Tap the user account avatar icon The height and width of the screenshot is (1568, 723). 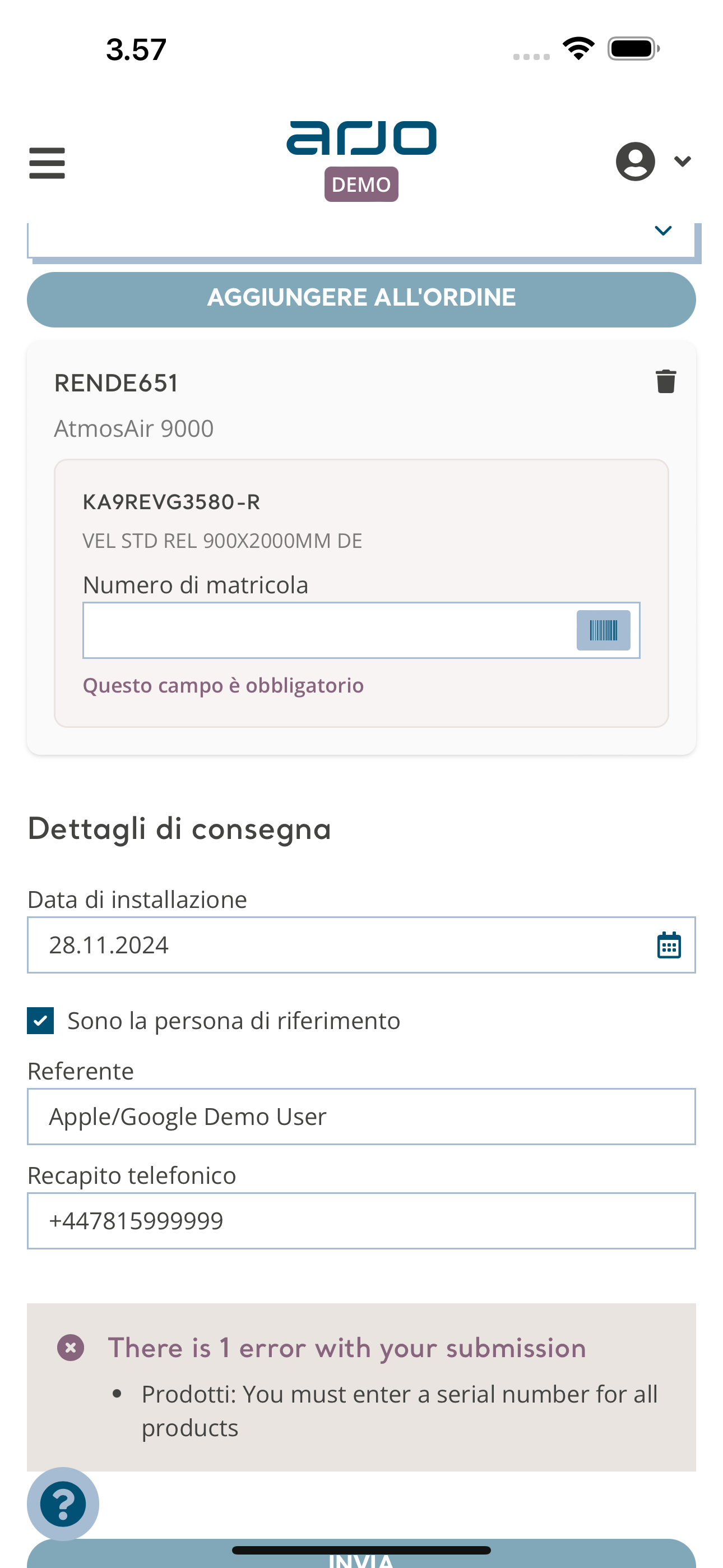click(636, 162)
